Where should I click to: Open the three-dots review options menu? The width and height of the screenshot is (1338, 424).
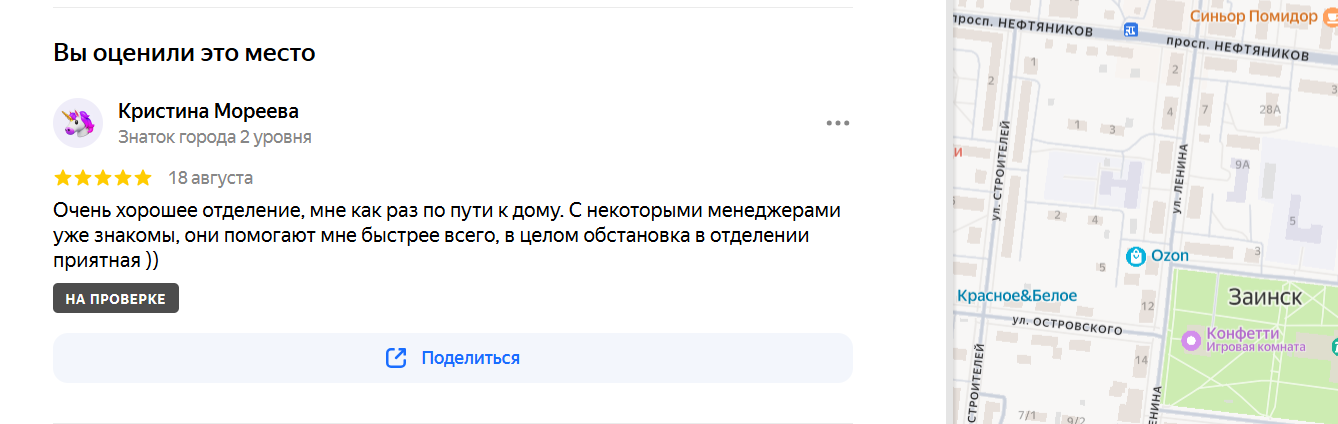[837, 123]
